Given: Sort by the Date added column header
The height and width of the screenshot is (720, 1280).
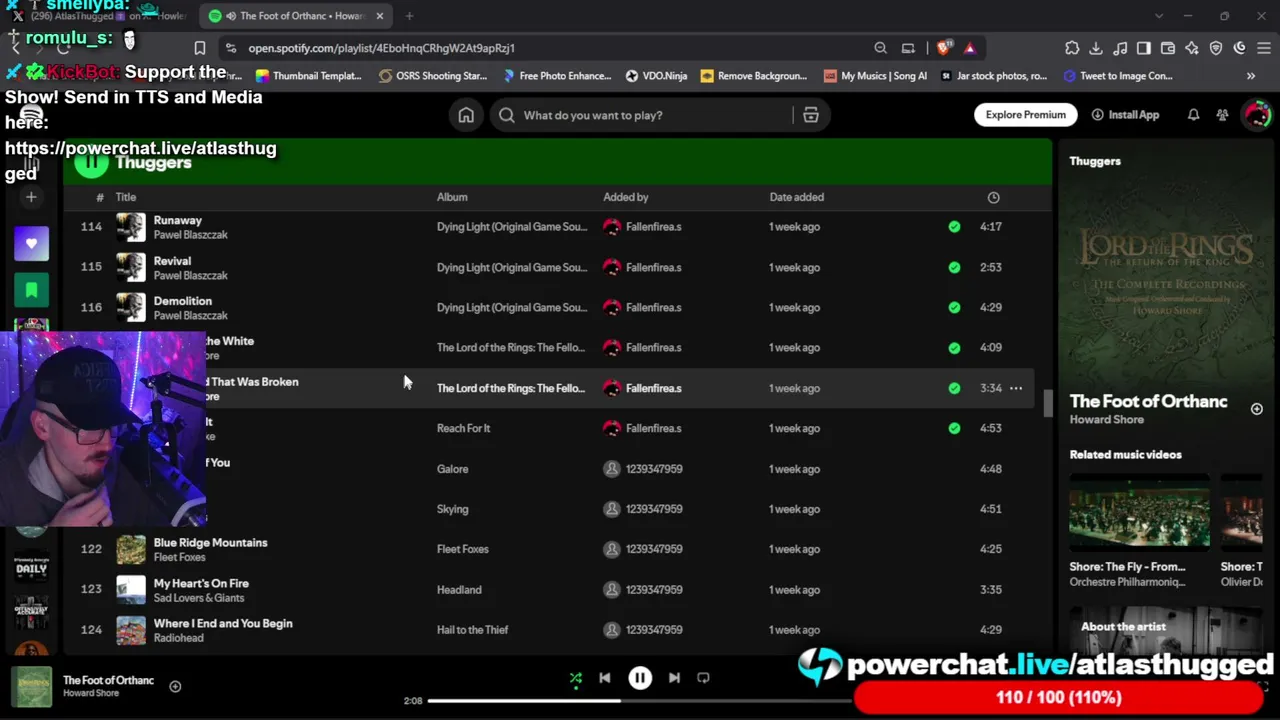Looking at the screenshot, I should (797, 197).
